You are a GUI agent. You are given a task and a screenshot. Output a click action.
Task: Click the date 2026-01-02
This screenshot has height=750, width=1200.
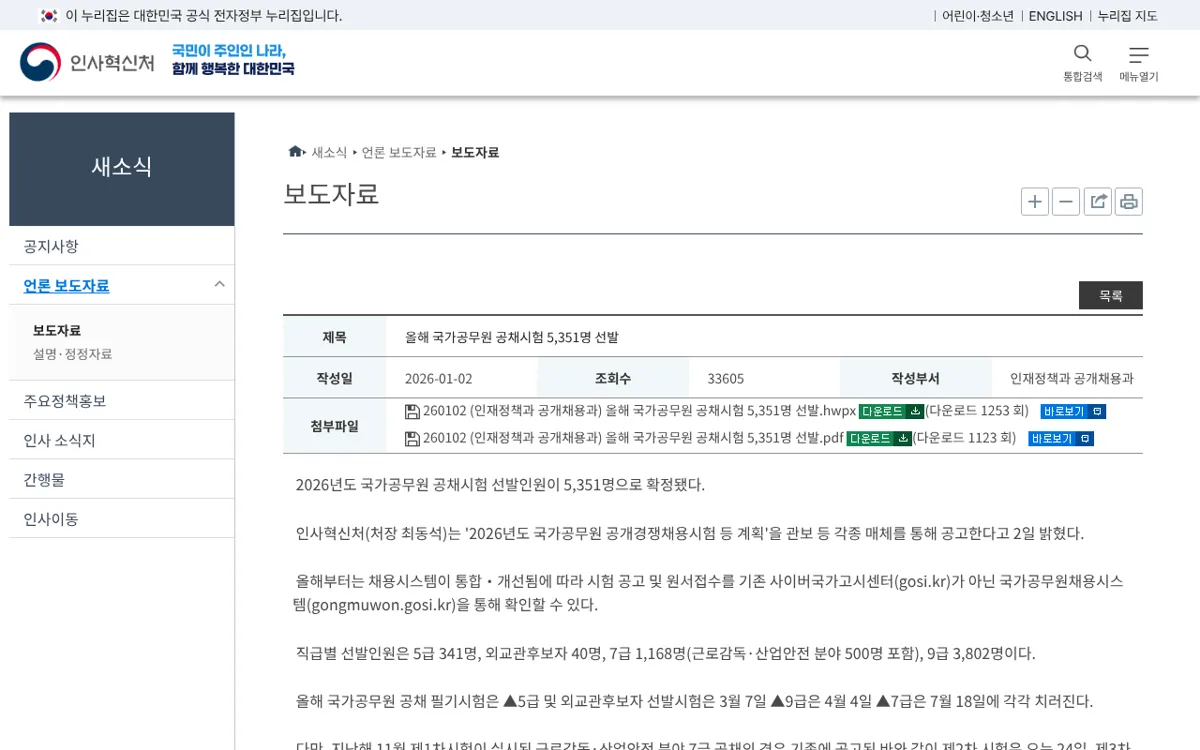click(438, 378)
